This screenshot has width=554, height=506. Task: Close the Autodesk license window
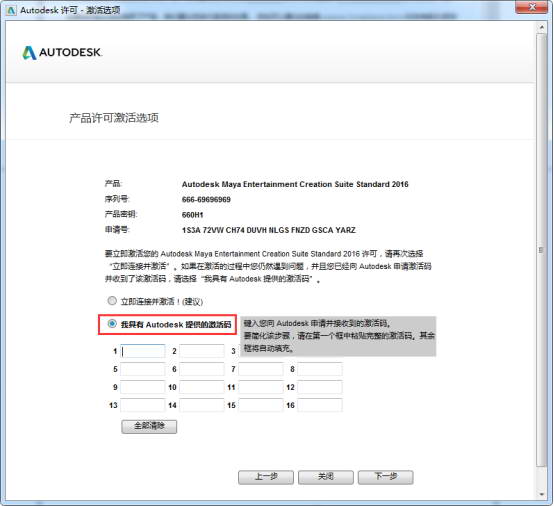click(x=532, y=7)
